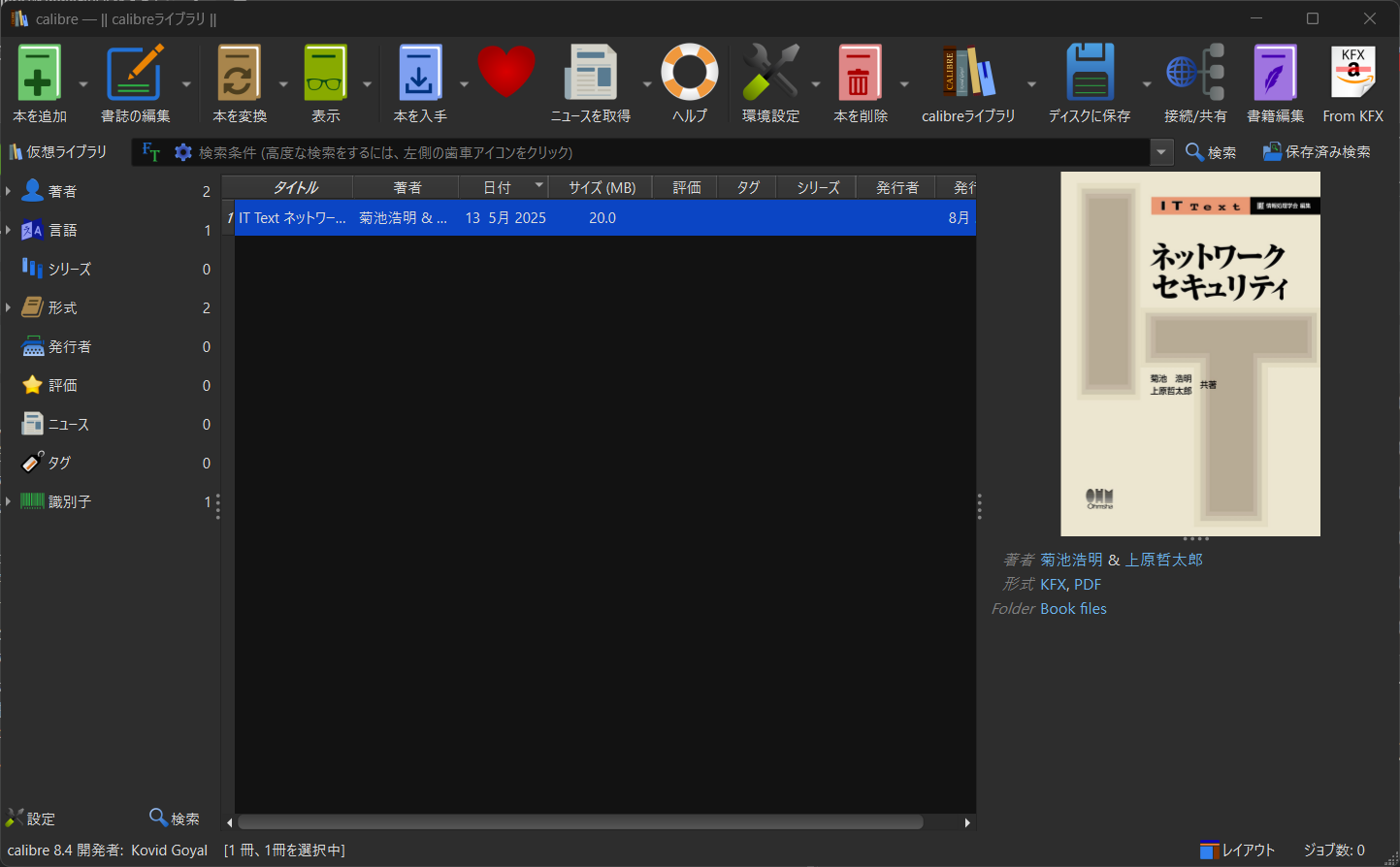Open dropdown arrow next to 本を削除
Image resolution: width=1400 pixels, height=867 pixels.
(904, 84)
